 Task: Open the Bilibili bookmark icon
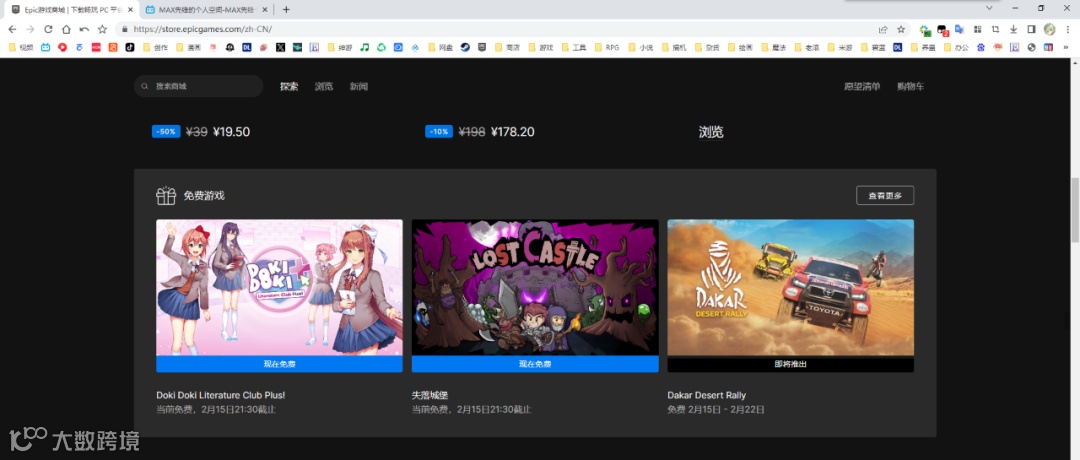(x=45, y=48)
